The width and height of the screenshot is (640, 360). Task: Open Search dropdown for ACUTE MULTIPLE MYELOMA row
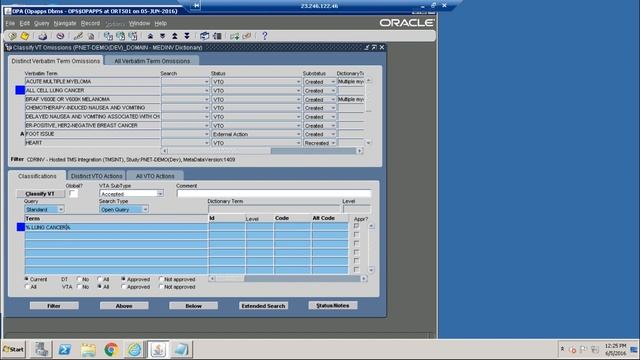(x=206, y=82)
